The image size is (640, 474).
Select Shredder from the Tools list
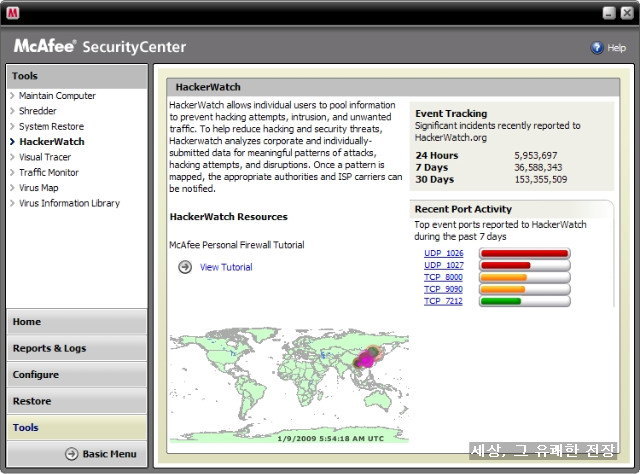pos(38,111)
